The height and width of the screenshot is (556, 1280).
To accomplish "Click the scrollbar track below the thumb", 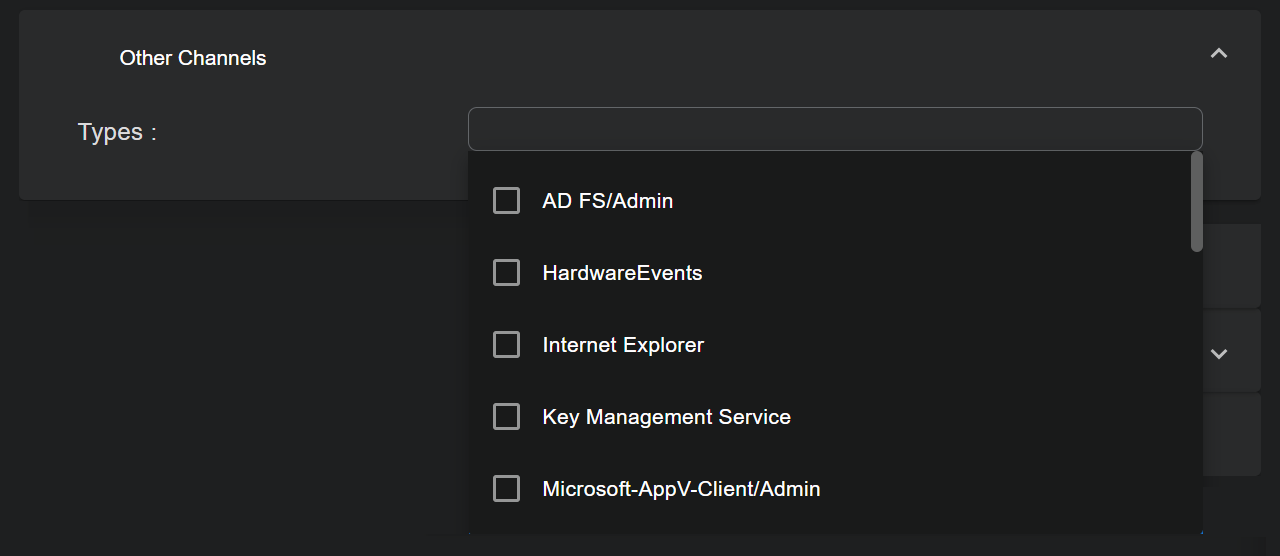I will (x=1196, y=400).
